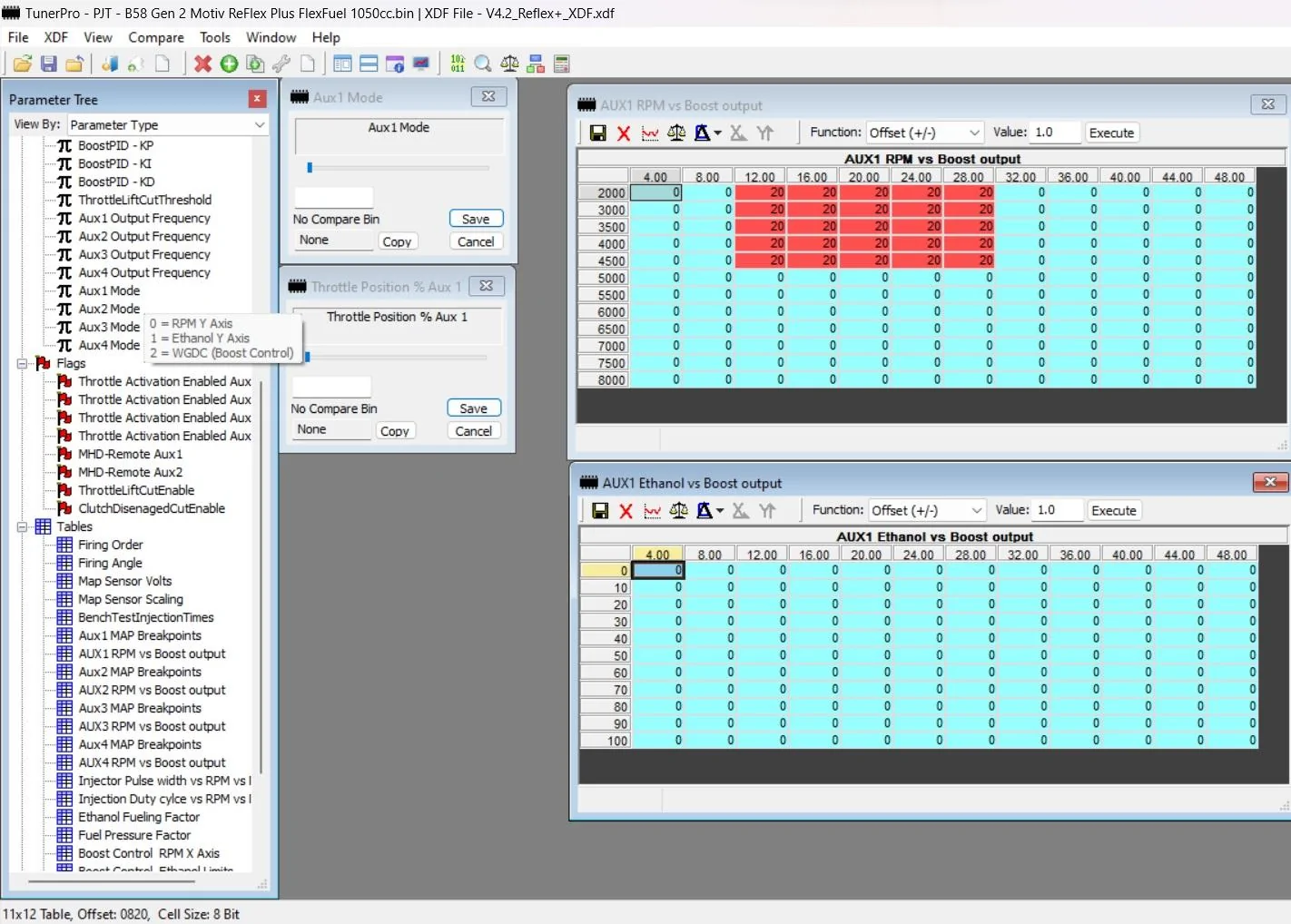Click the monitor graph icon in main toolbar
1291x924 pixels.
click(420, 64)
